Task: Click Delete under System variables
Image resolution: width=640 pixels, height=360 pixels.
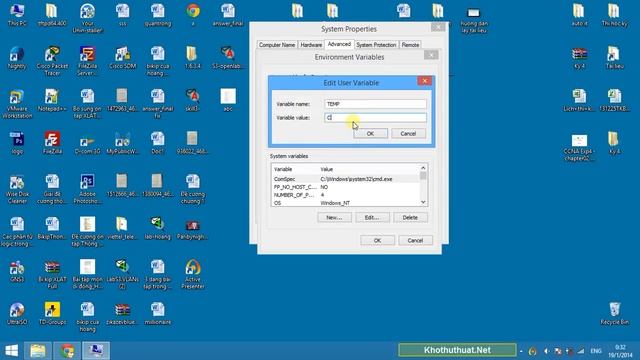Action: [410, 218]
